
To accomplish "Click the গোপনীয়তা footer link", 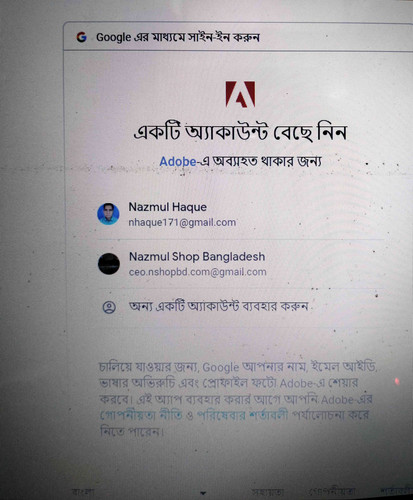I will [x=332, y=492].
